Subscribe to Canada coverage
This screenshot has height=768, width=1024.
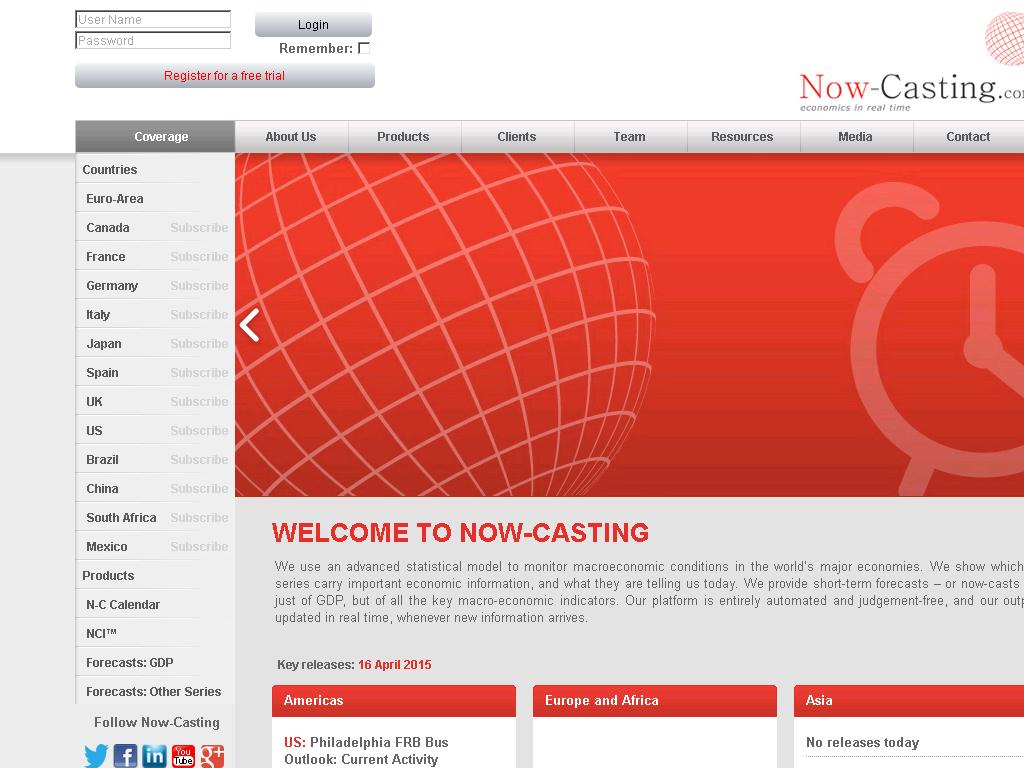click(199, 228)
